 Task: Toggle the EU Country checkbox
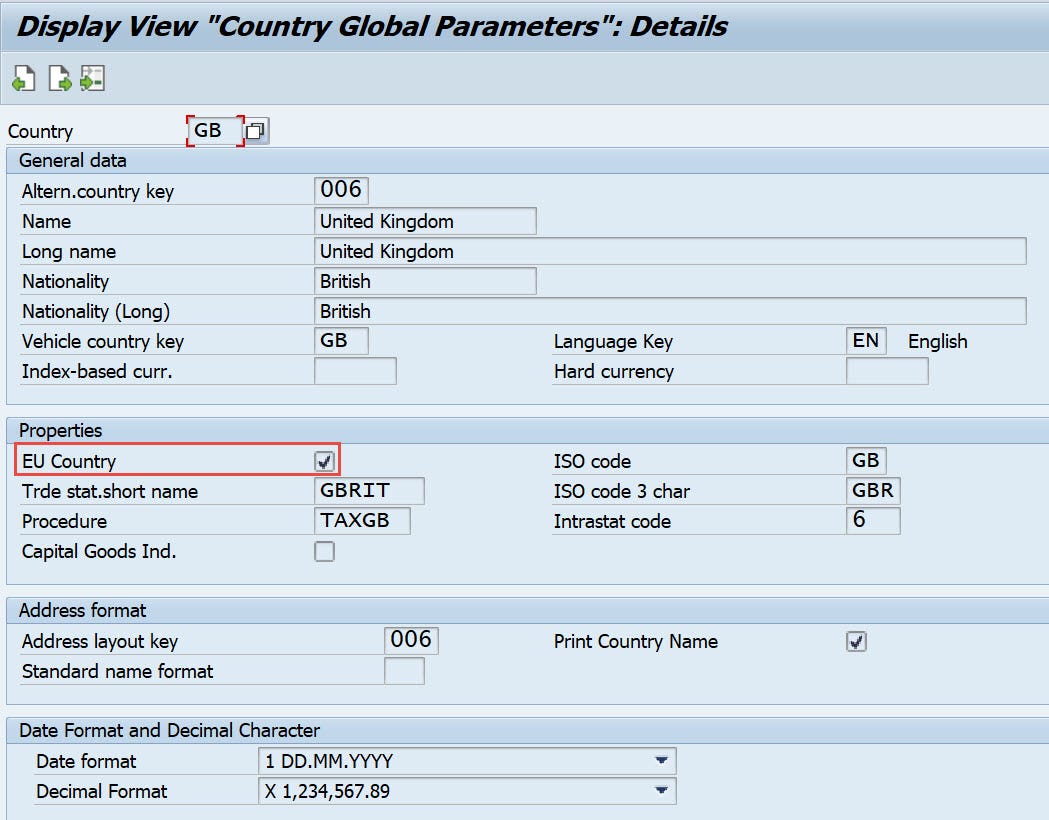324,460
